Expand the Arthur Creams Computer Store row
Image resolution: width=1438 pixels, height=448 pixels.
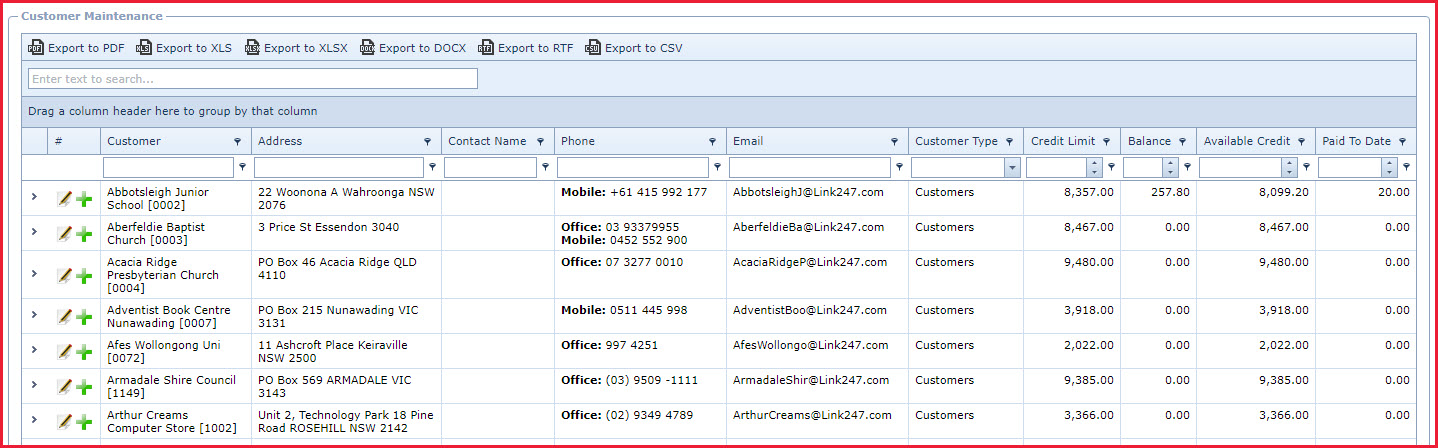tap(34, 420)
